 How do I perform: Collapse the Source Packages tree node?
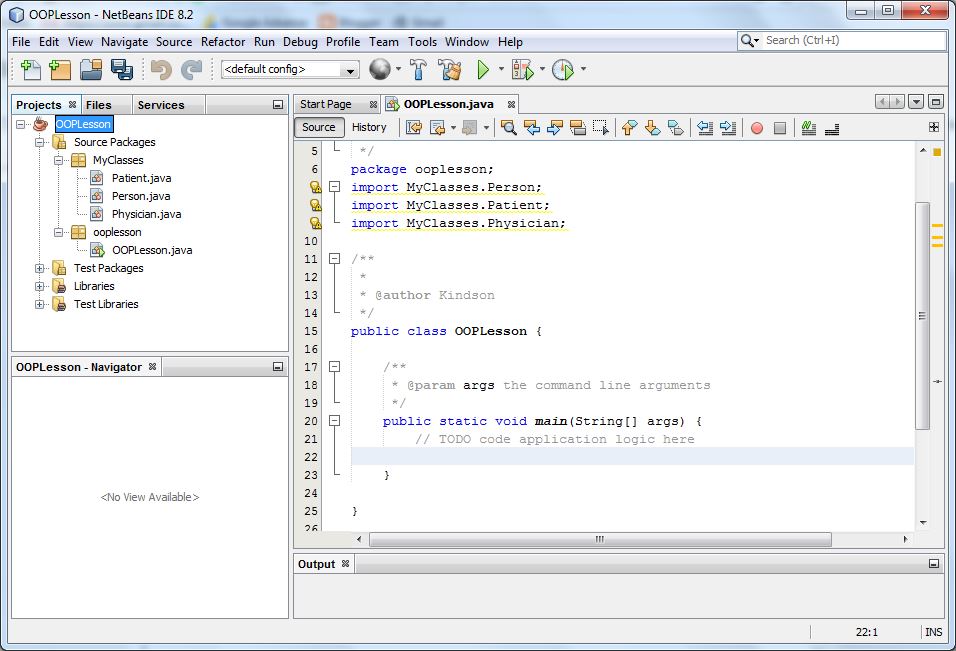click(40, 142)
